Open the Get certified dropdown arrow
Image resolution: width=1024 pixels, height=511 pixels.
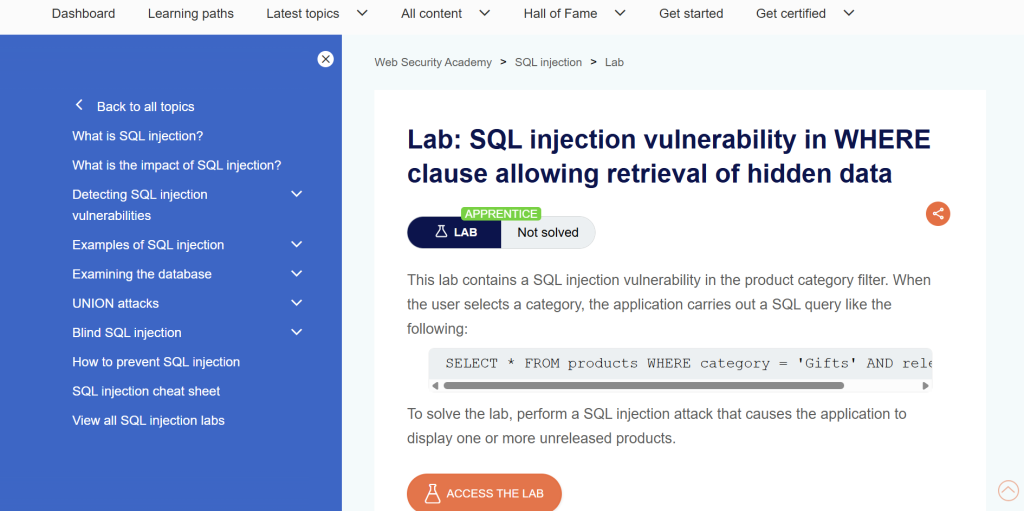(x=849, y=12)
